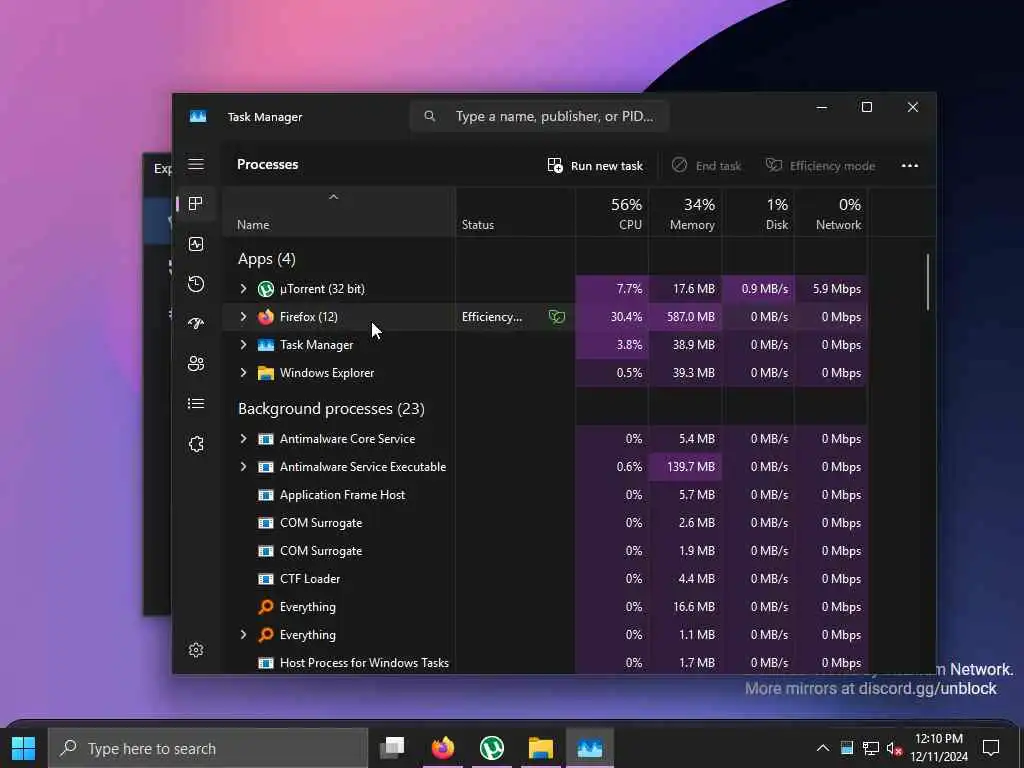
Task: Click the Efficiency mode button
Action: (x=820, y=166)
